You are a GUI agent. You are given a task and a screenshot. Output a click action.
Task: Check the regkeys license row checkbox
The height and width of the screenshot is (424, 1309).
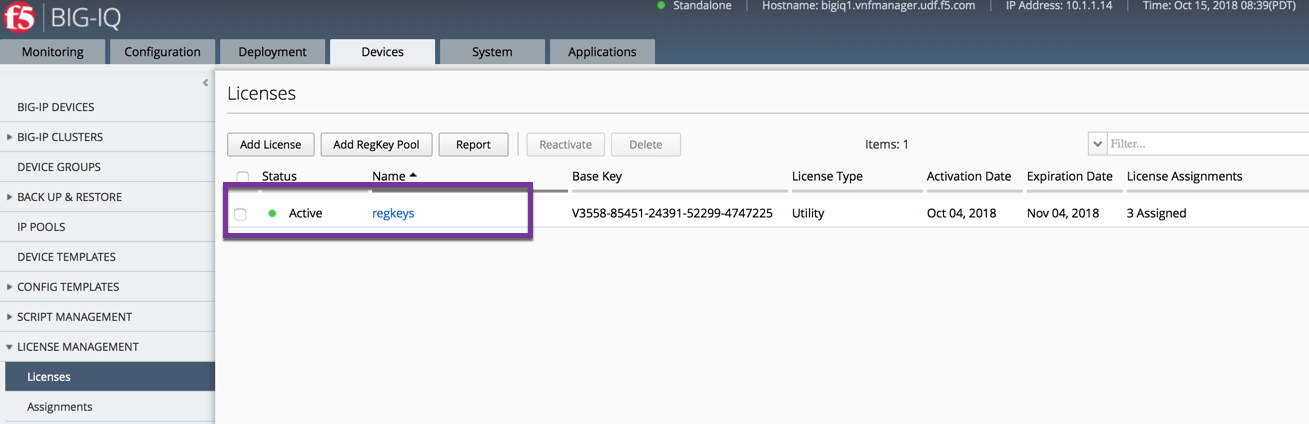click(x=240, y=214)
